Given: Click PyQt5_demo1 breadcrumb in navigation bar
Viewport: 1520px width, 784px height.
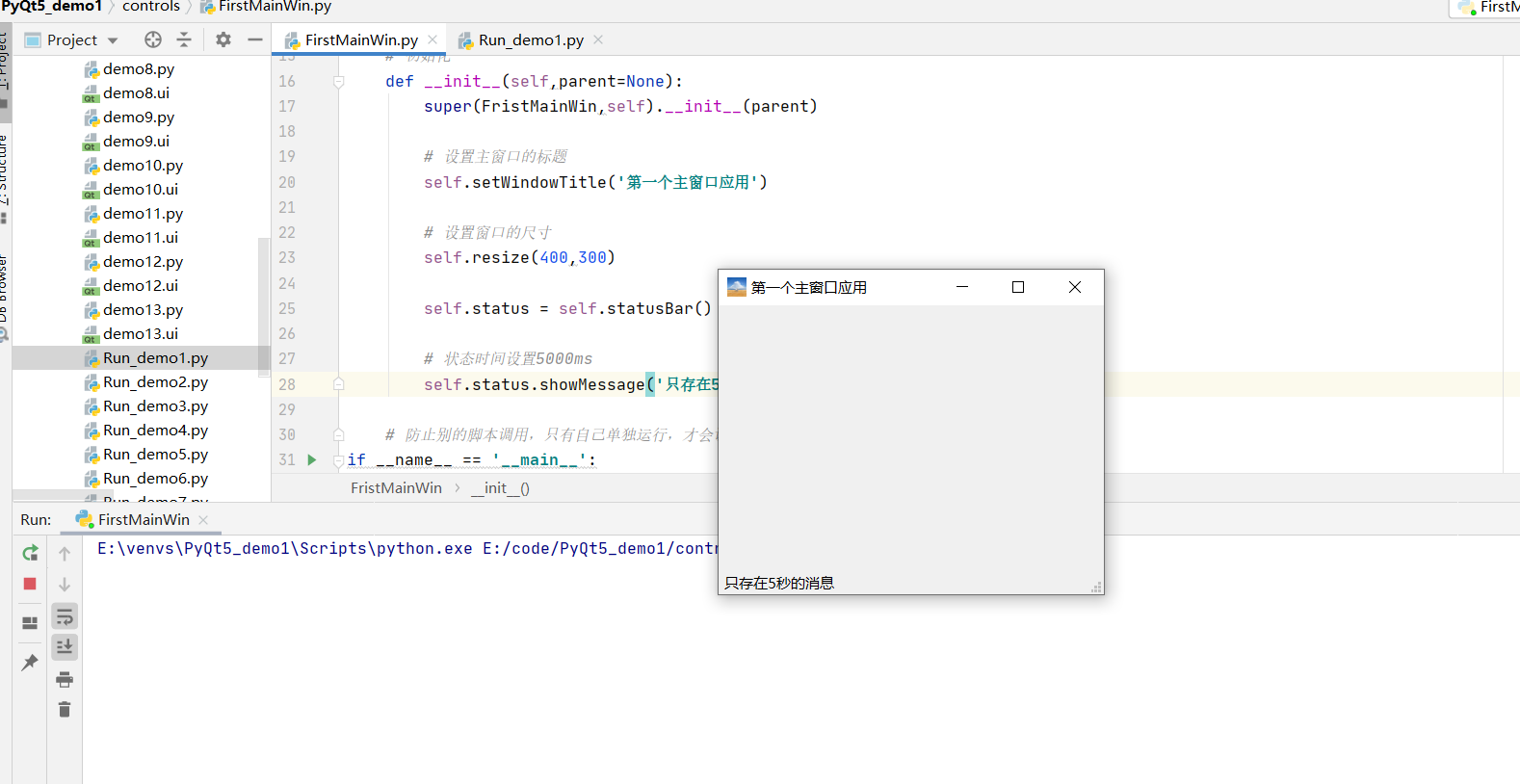Looking at the screenshot, I should click(51, 7).
